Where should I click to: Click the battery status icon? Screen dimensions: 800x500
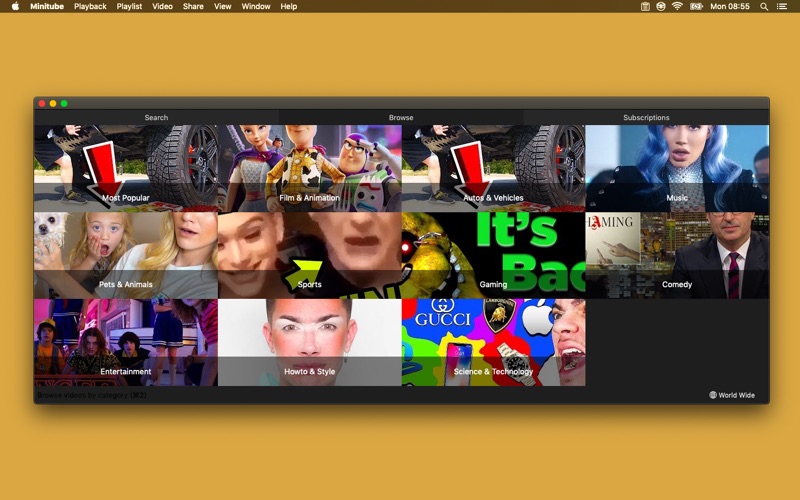[696, 6]
